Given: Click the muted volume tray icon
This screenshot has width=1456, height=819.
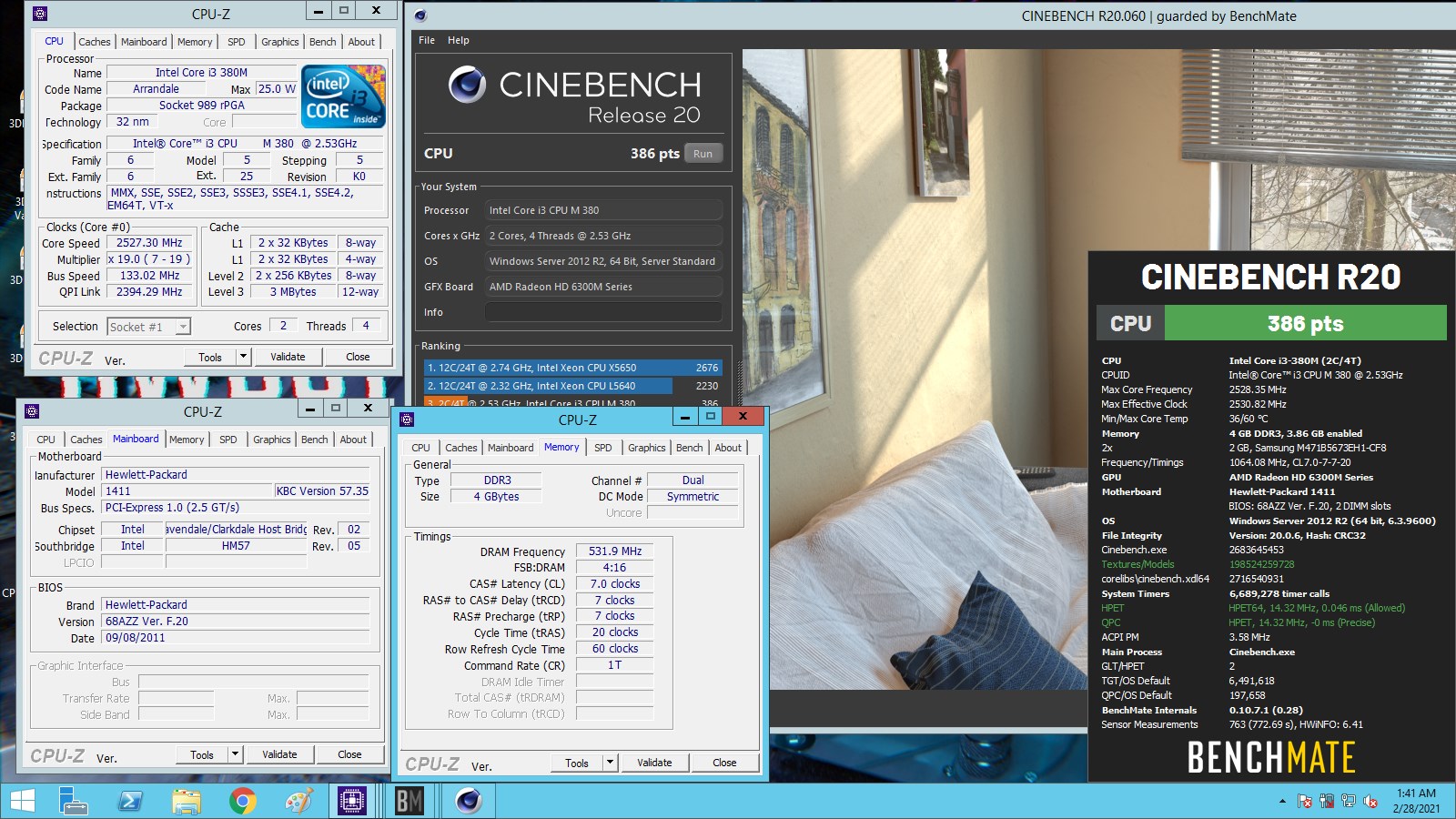Looking at the screenshot, I should [x=1370, y=802].
